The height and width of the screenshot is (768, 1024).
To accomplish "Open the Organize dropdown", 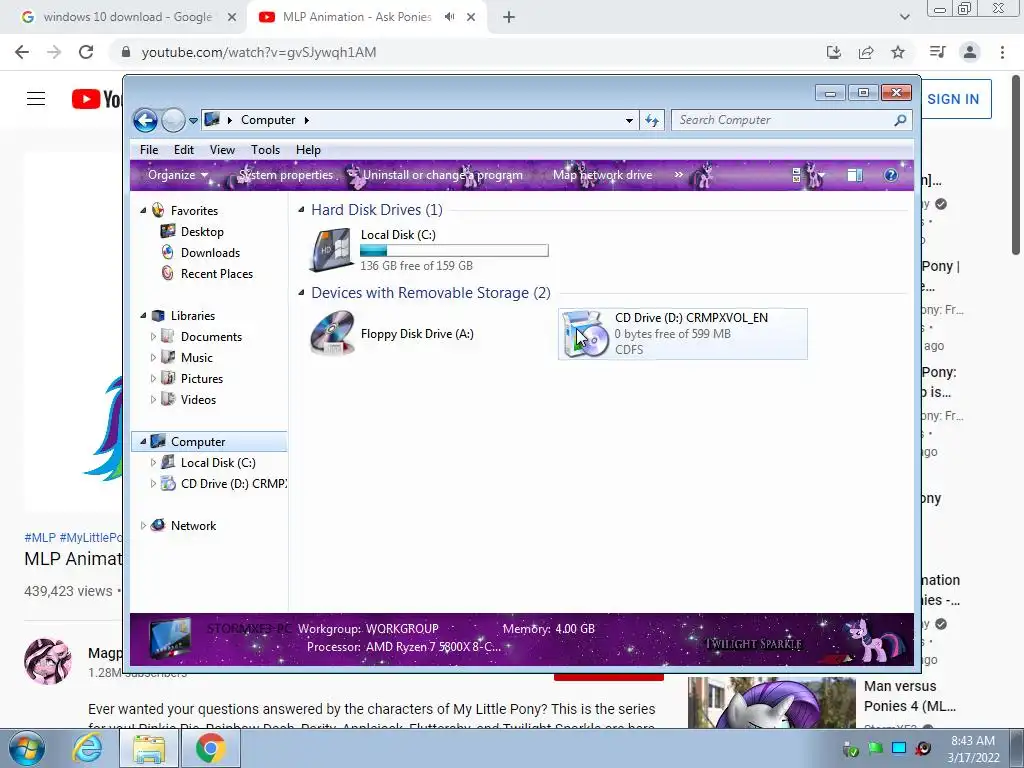I will coord(178,175).
